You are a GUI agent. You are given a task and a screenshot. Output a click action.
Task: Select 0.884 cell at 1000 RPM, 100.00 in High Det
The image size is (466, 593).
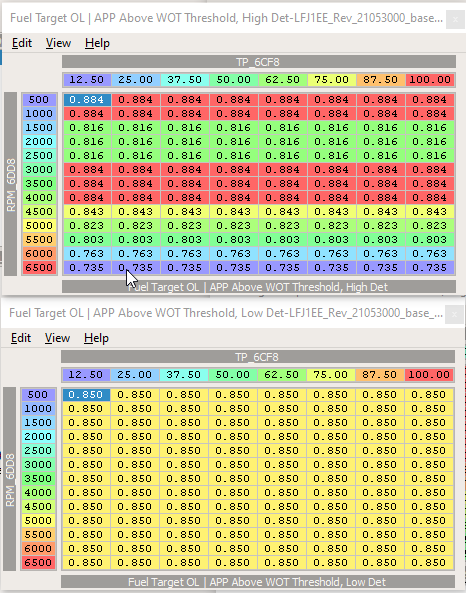(430, 113)
